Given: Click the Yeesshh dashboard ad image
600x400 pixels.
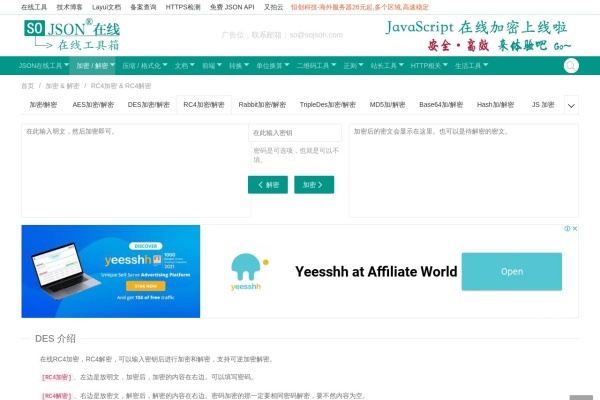Looking at the screenshot, I should [x=110, y=271].
